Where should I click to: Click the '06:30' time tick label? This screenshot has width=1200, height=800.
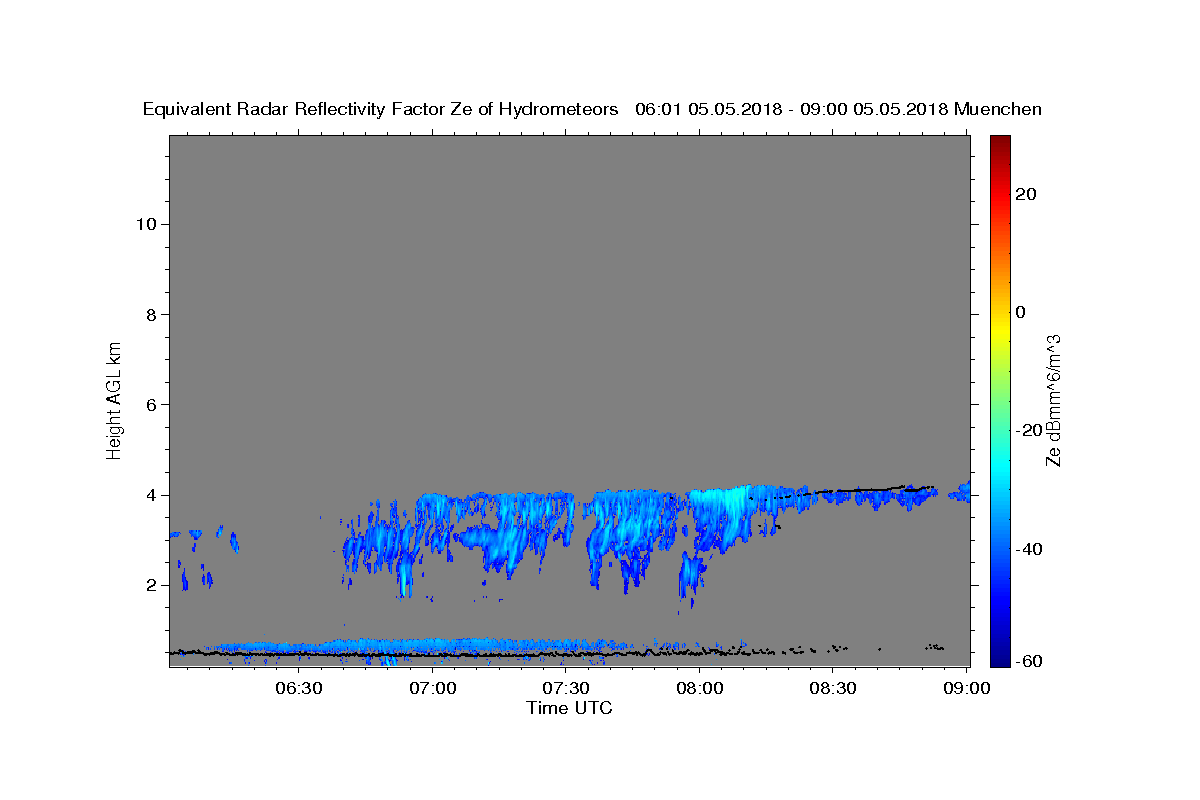(x=300, y=688)
